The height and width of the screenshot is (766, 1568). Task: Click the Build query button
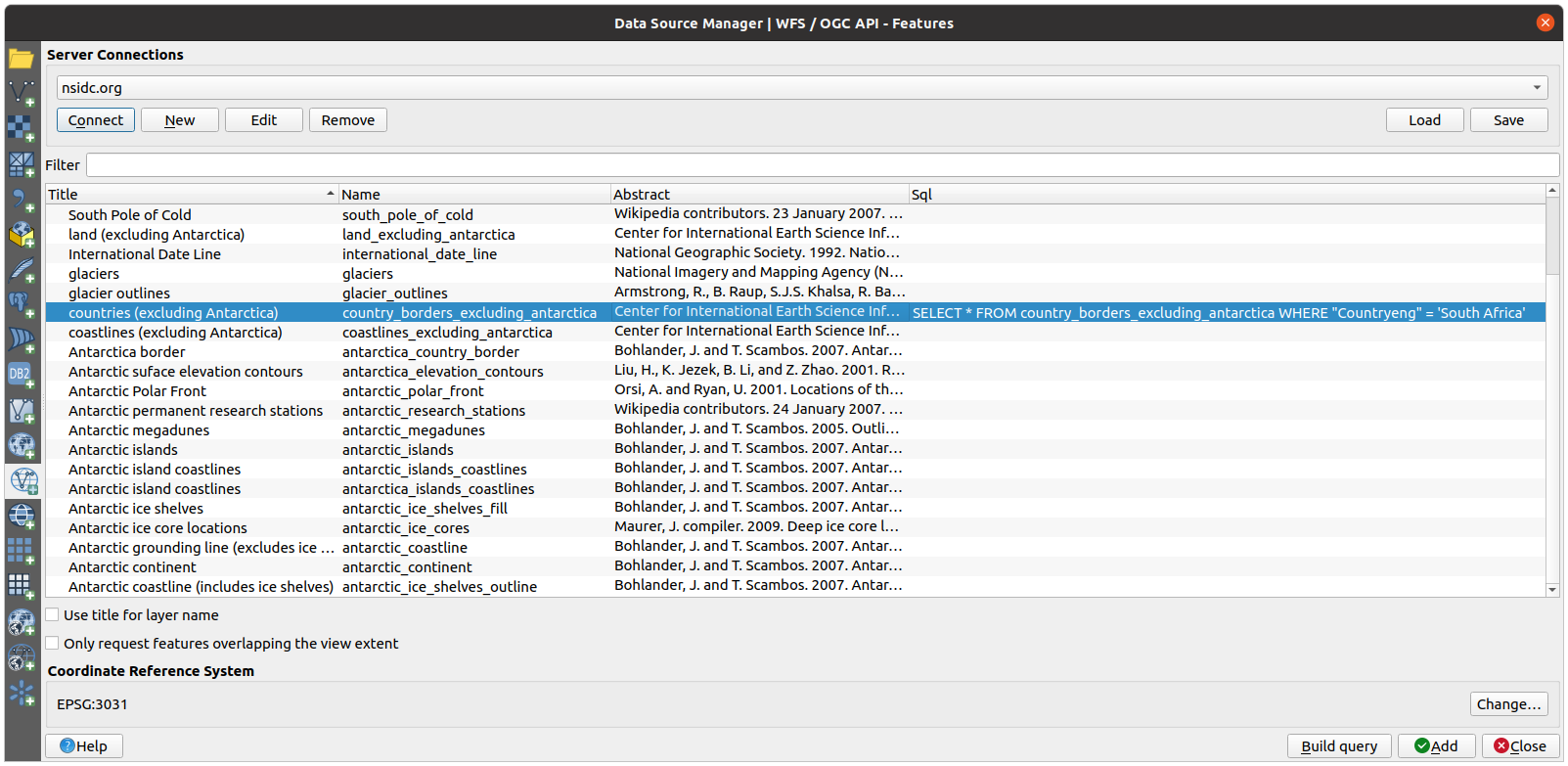click(1338, 746)
